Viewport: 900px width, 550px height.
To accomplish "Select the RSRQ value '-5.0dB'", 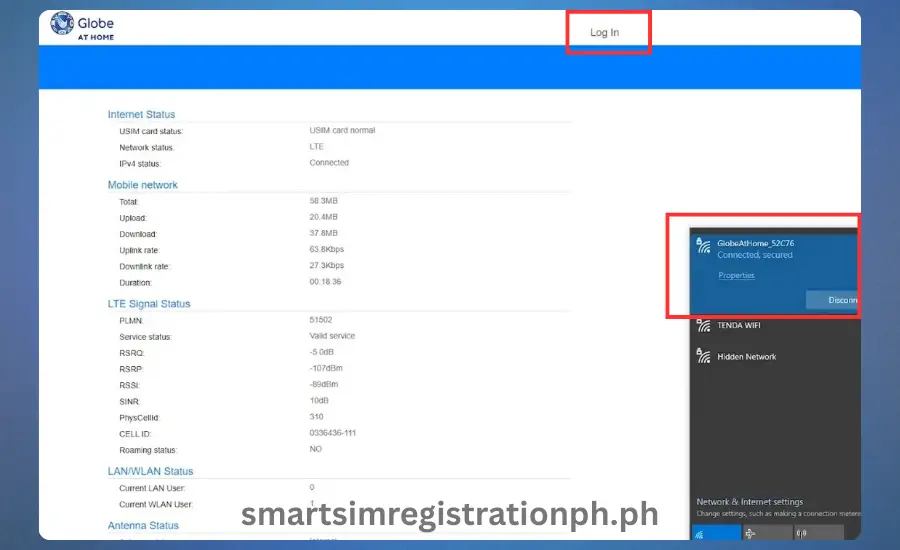I will [x=321, y=352].
